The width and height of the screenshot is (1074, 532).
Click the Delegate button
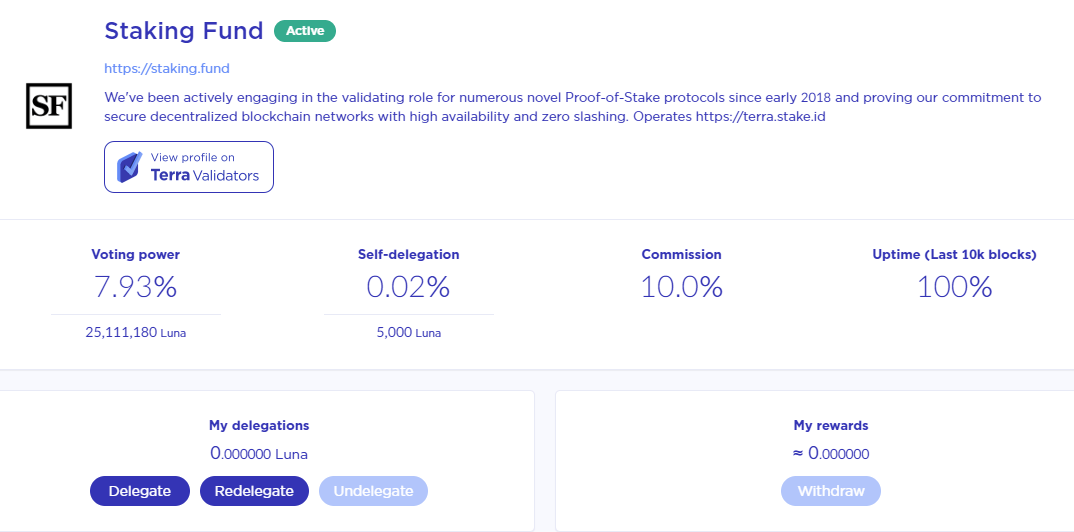[x=140, y=491]
